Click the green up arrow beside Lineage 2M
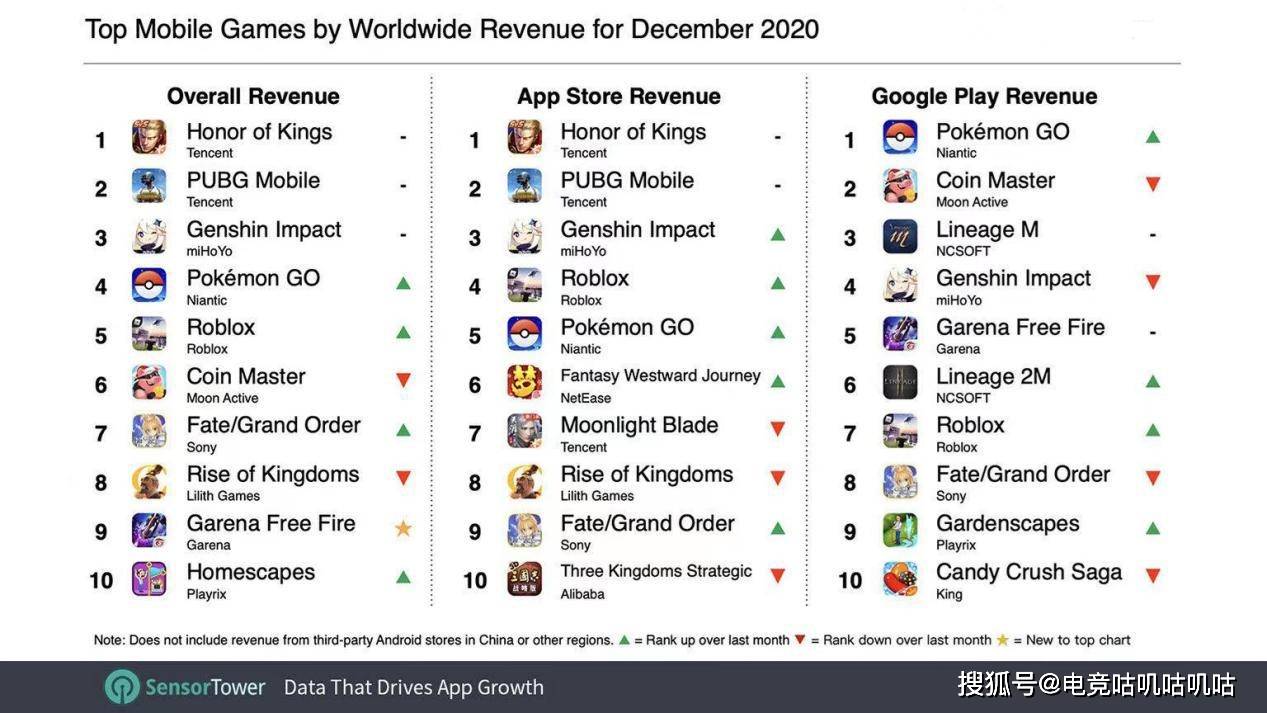 click(x=1153, y=381)
